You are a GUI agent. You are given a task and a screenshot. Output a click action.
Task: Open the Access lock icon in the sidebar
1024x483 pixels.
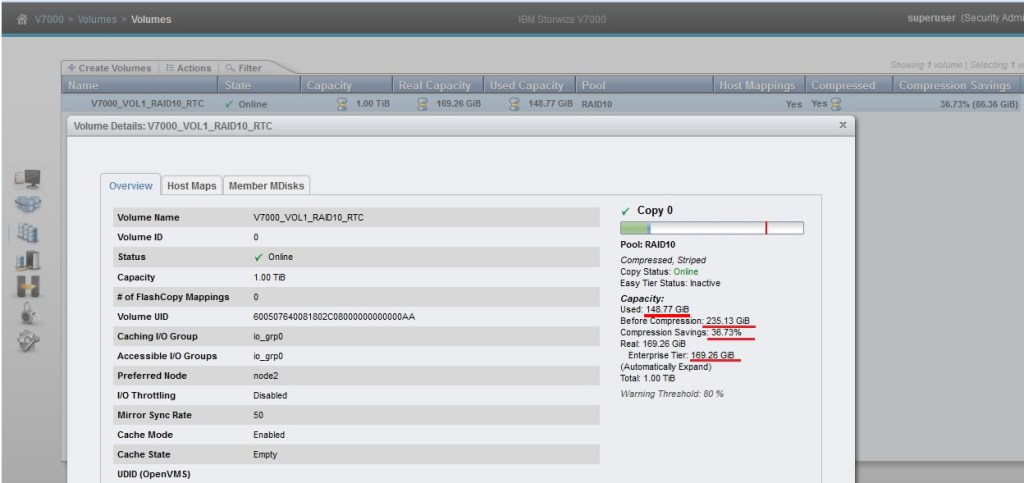click(28, 314)
